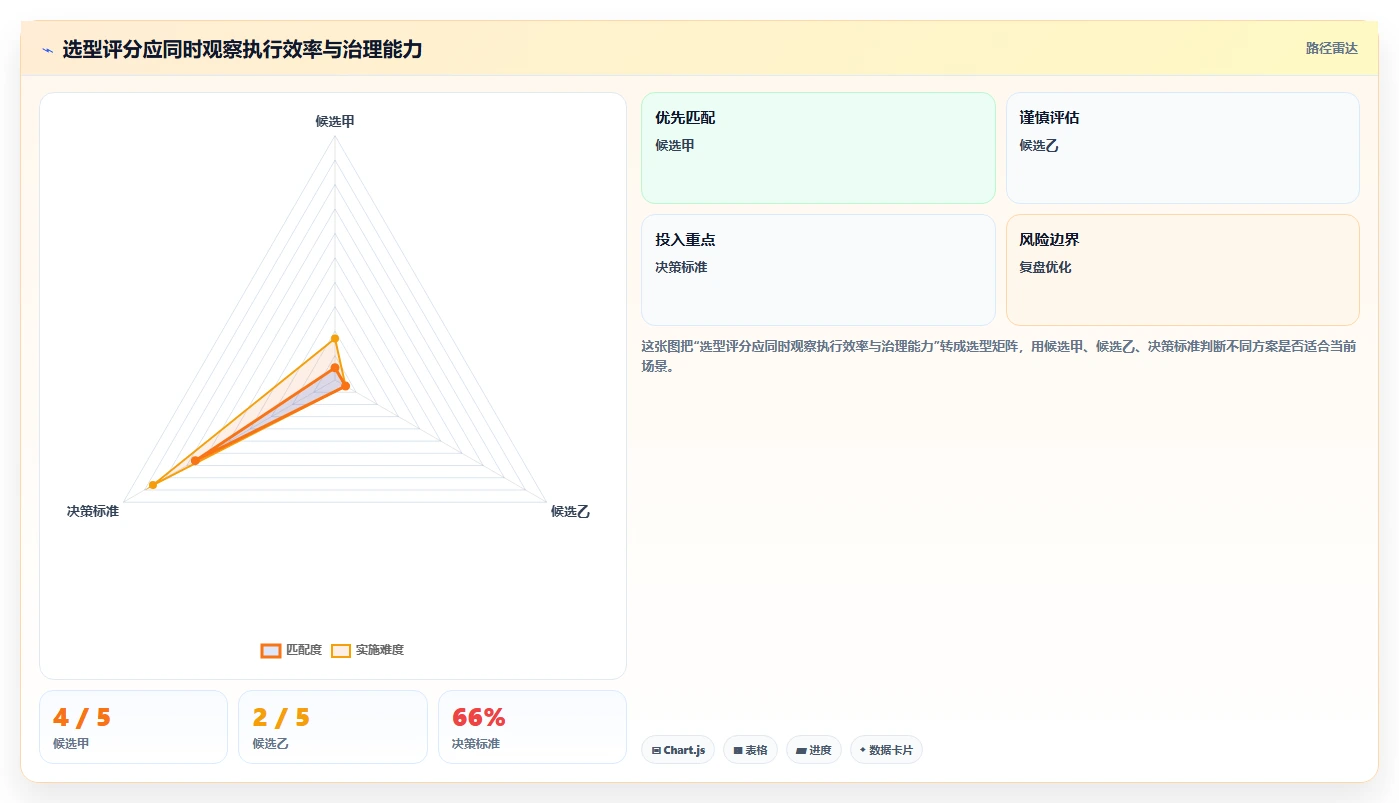This screenshot has width=1399, height=803.
Task: Click the 实施难度 data point on 决策标准 axis
Action: click(x=153, y=485)
